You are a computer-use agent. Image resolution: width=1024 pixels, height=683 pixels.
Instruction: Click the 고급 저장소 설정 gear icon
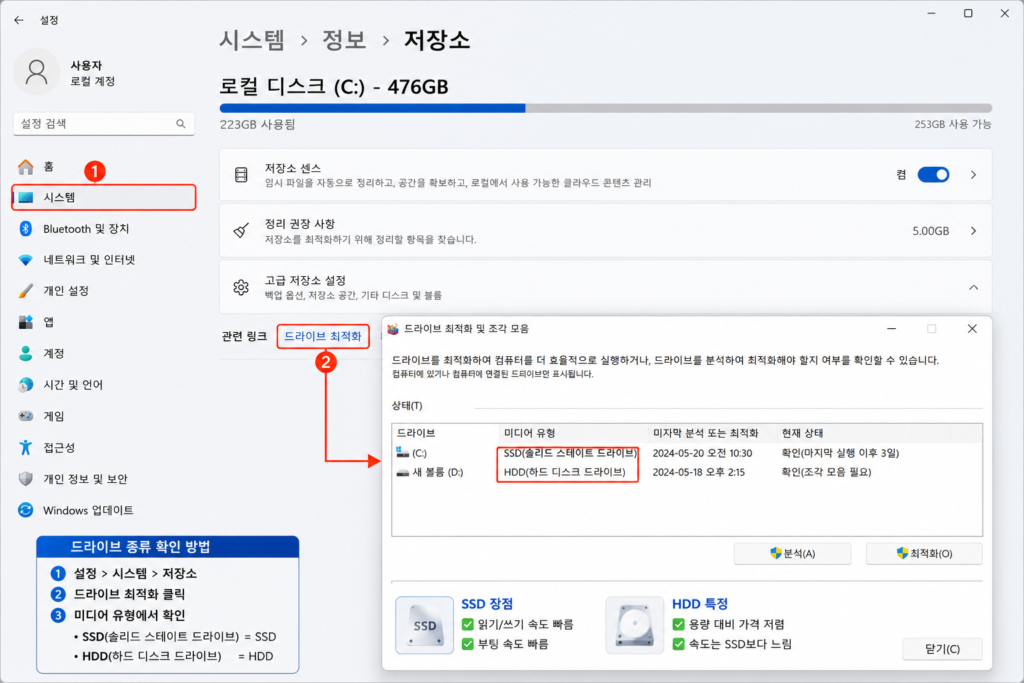241,287
